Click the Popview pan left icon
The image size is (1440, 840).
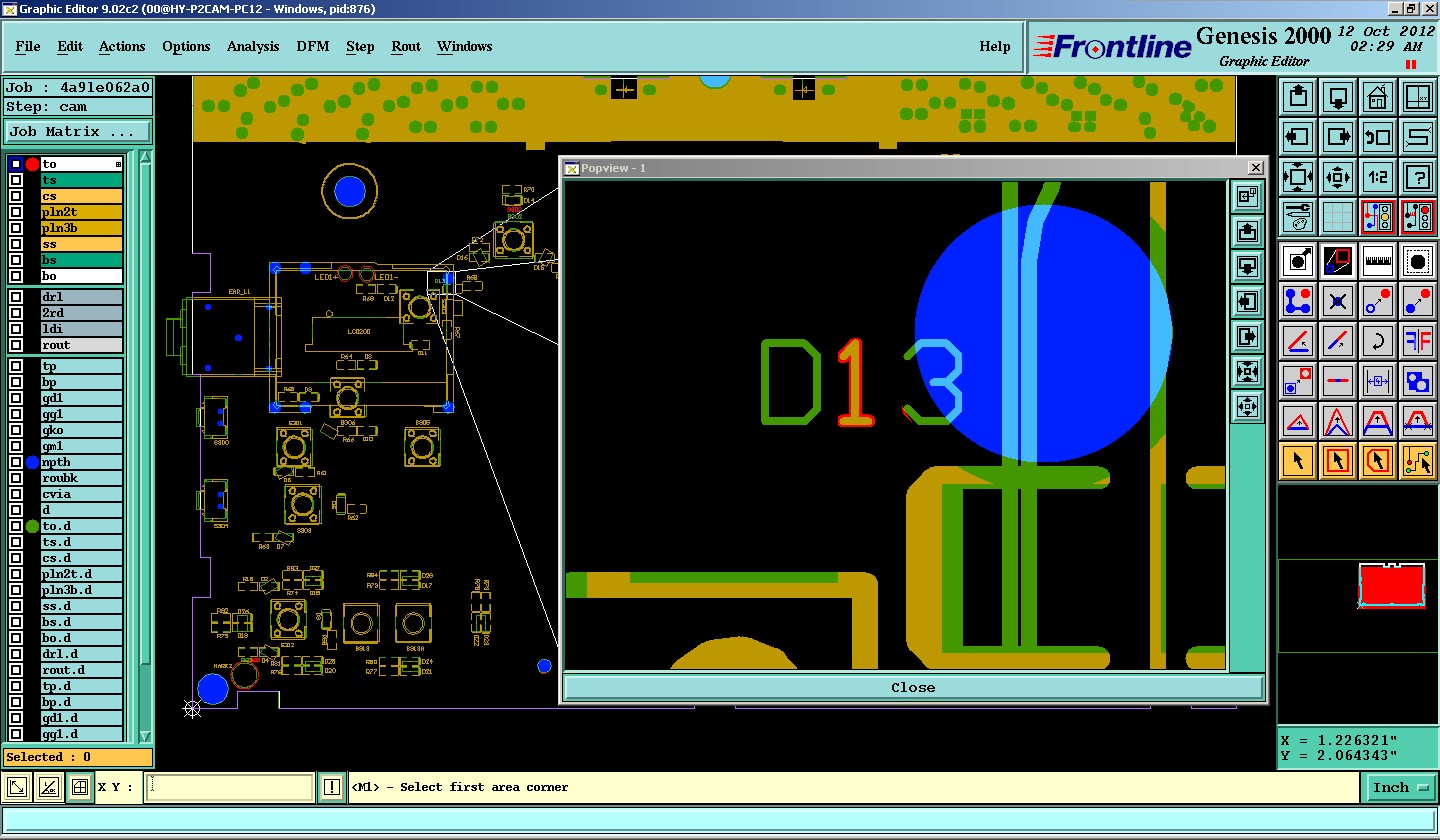coord(1247,301)
